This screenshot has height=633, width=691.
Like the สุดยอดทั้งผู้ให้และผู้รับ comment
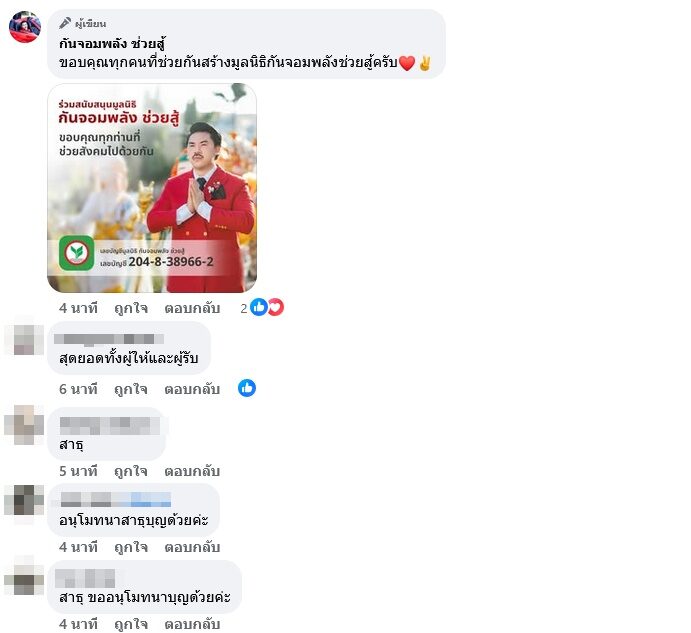pos(131,389)
